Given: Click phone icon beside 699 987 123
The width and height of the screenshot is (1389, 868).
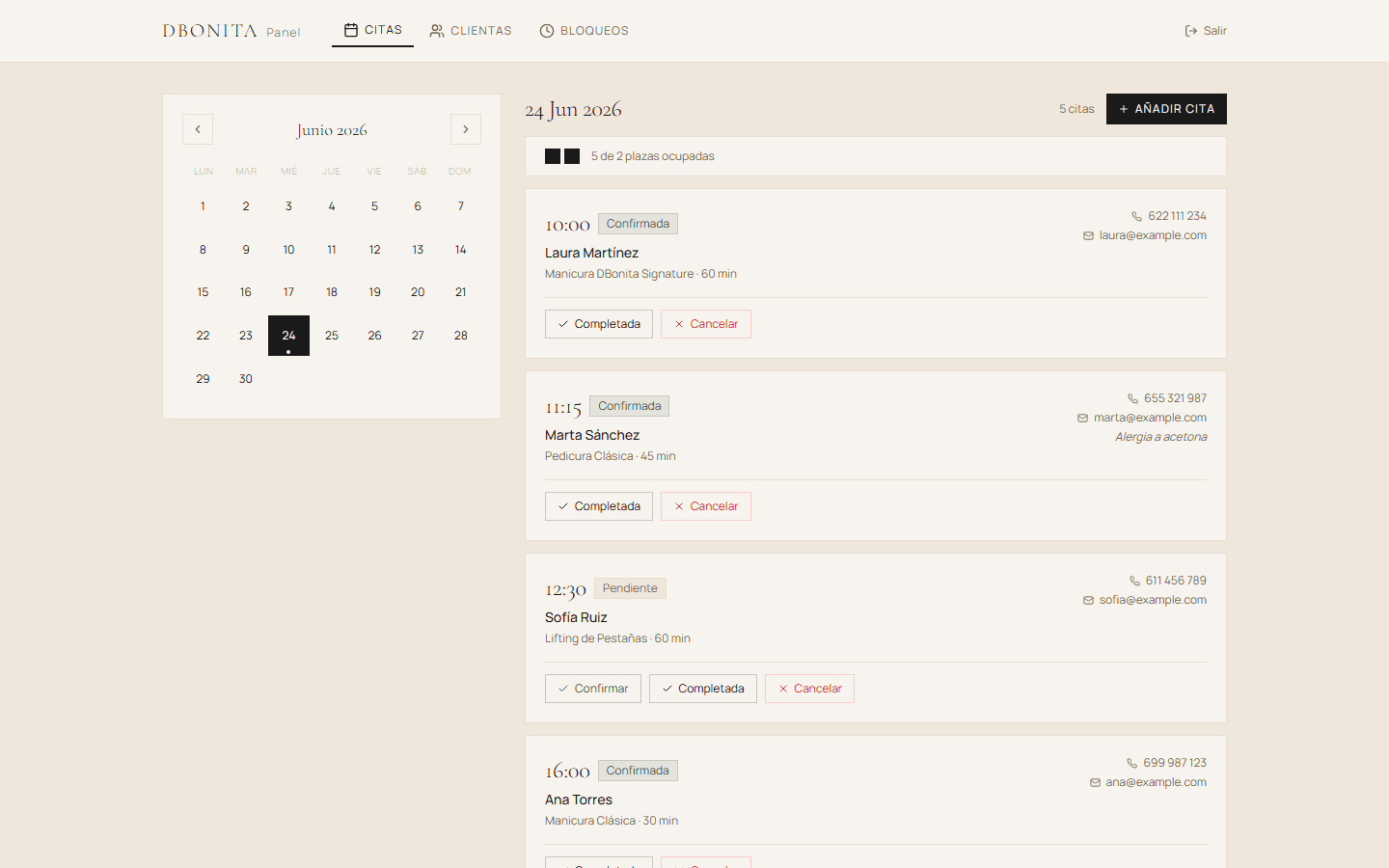Looking at the screenshot, I should point(1131,763).
